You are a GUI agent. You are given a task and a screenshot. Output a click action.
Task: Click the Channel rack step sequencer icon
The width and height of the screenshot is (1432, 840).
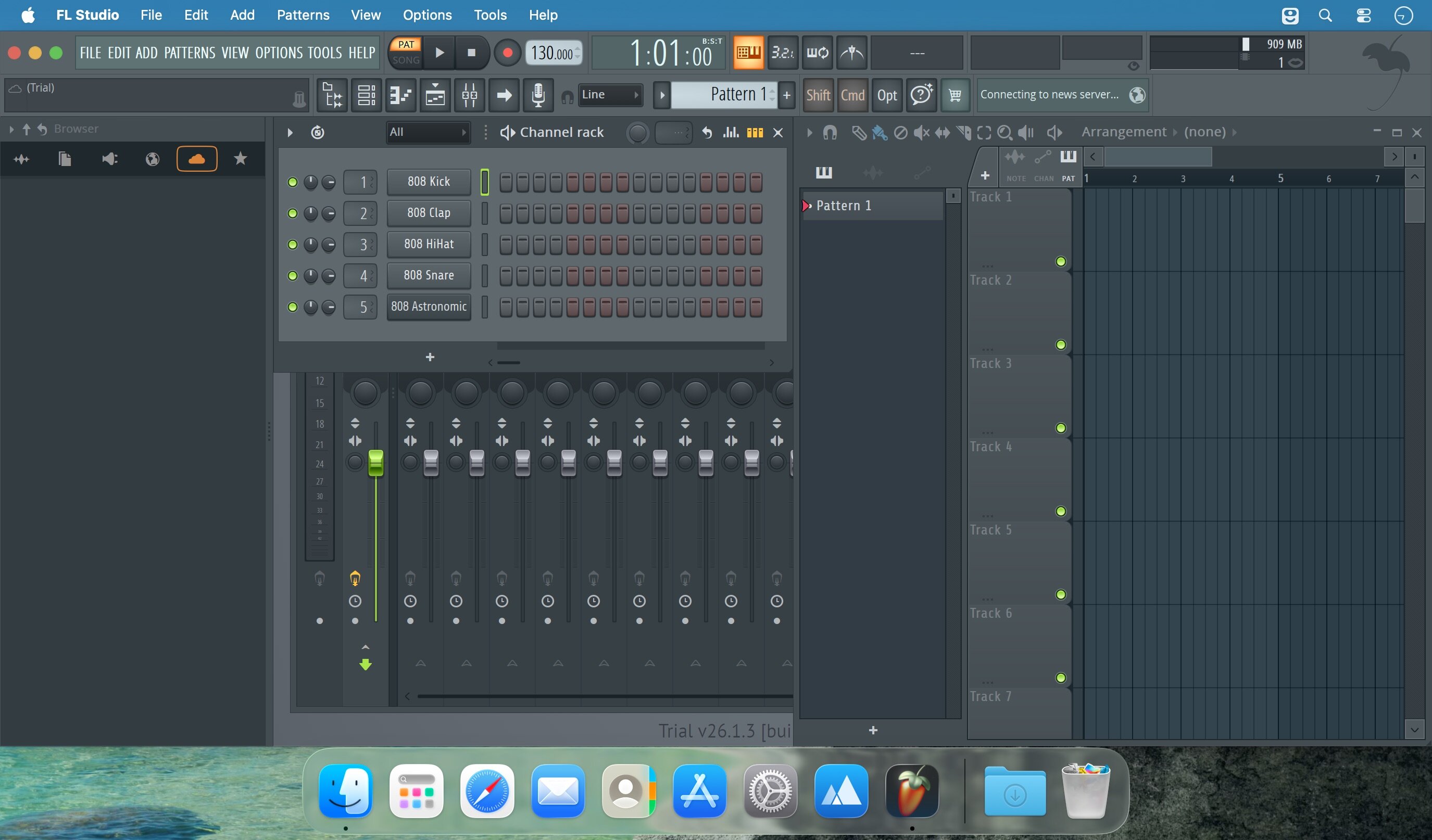coord(755,132)
